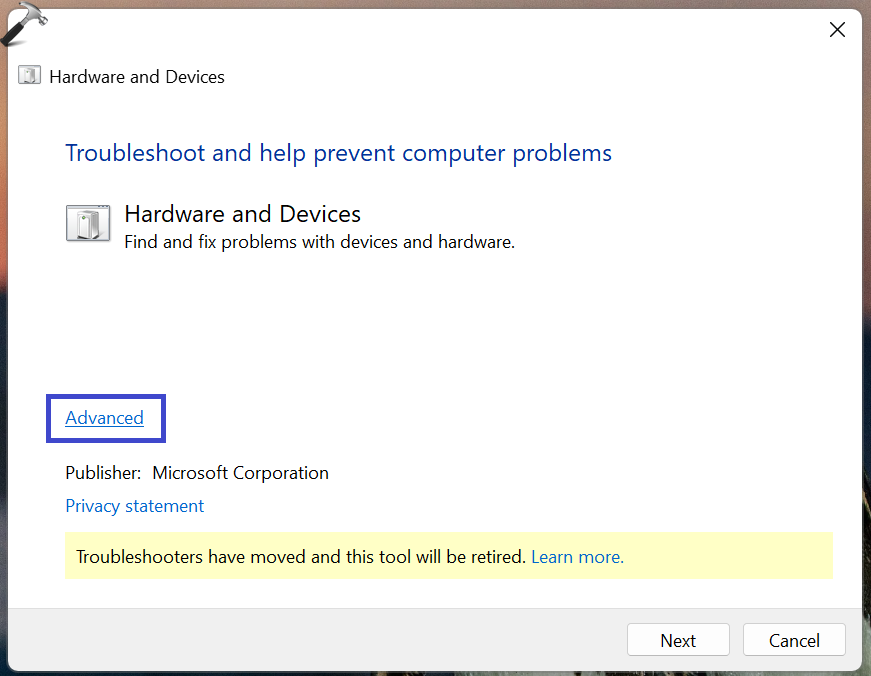The width and height of the screenshot is (871, 676).
Task: Open the Privacy statement link
Action: pos(134,506)
